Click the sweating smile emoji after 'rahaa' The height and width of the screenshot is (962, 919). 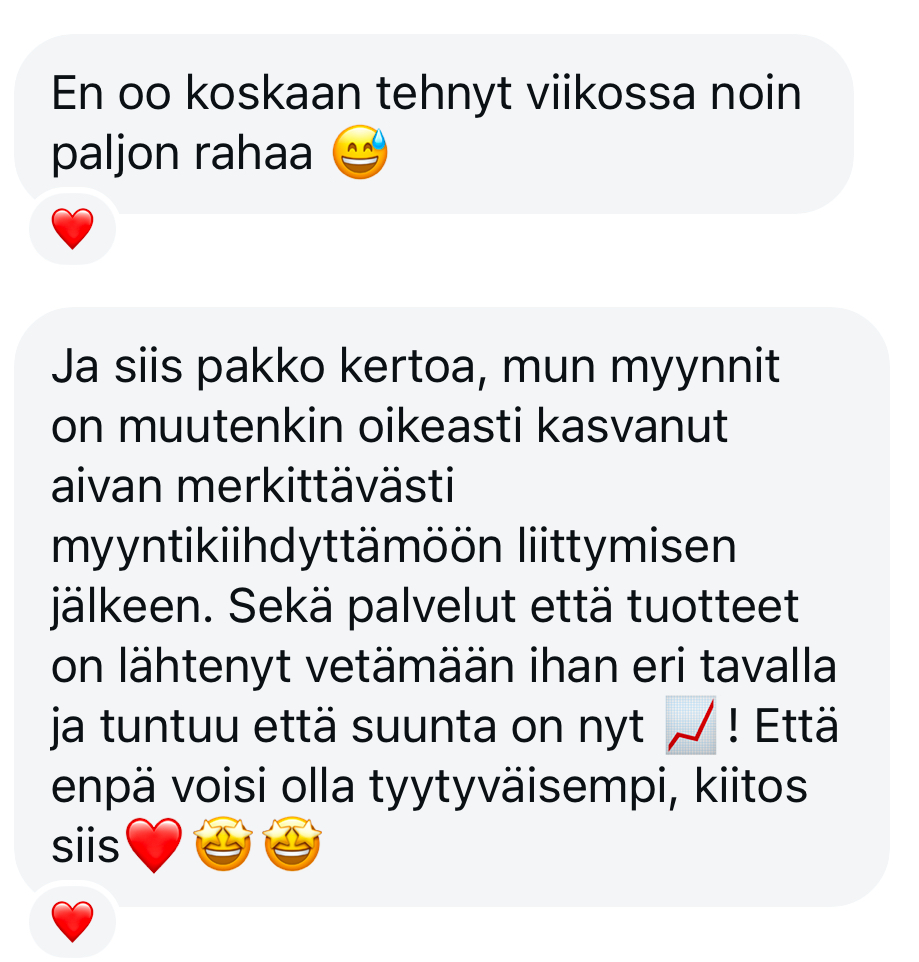(360, 152)
